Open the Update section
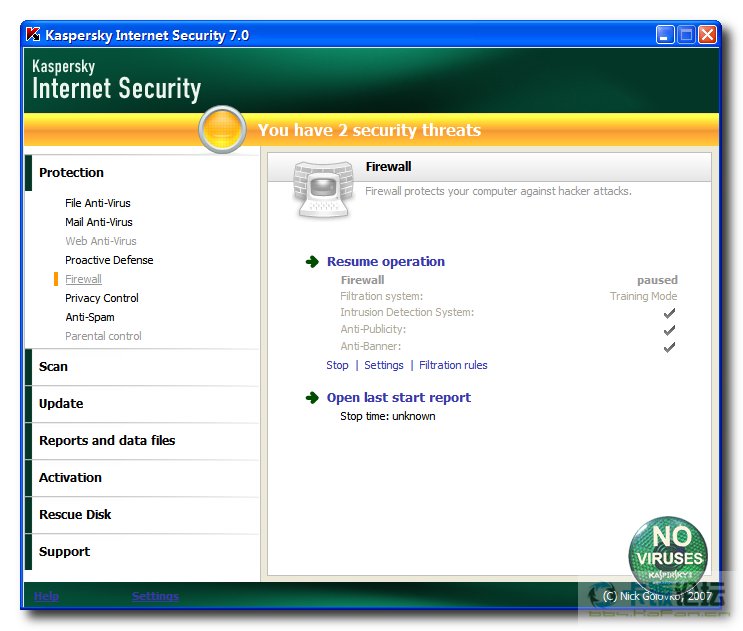 pos(61,404)
